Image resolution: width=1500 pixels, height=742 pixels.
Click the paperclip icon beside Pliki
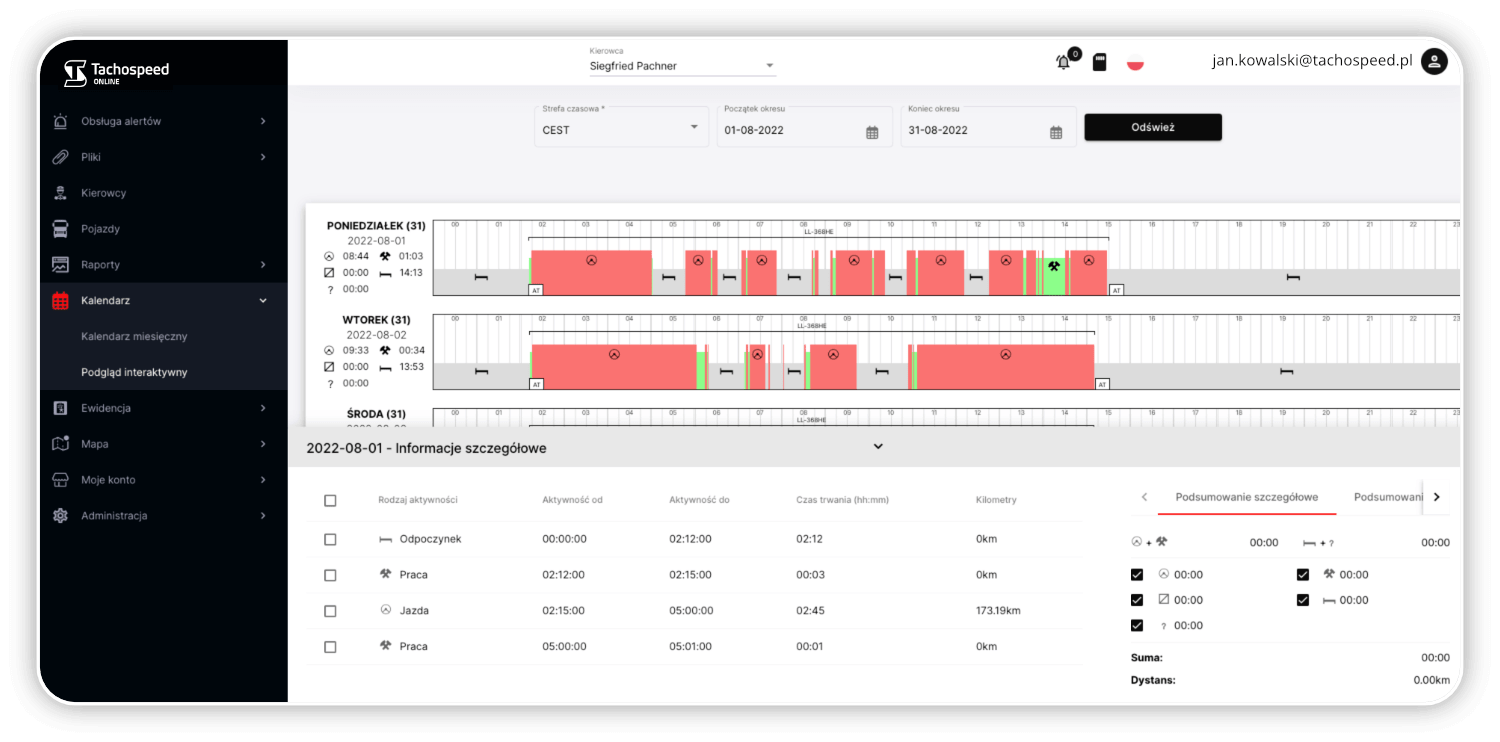click(60, 157)
